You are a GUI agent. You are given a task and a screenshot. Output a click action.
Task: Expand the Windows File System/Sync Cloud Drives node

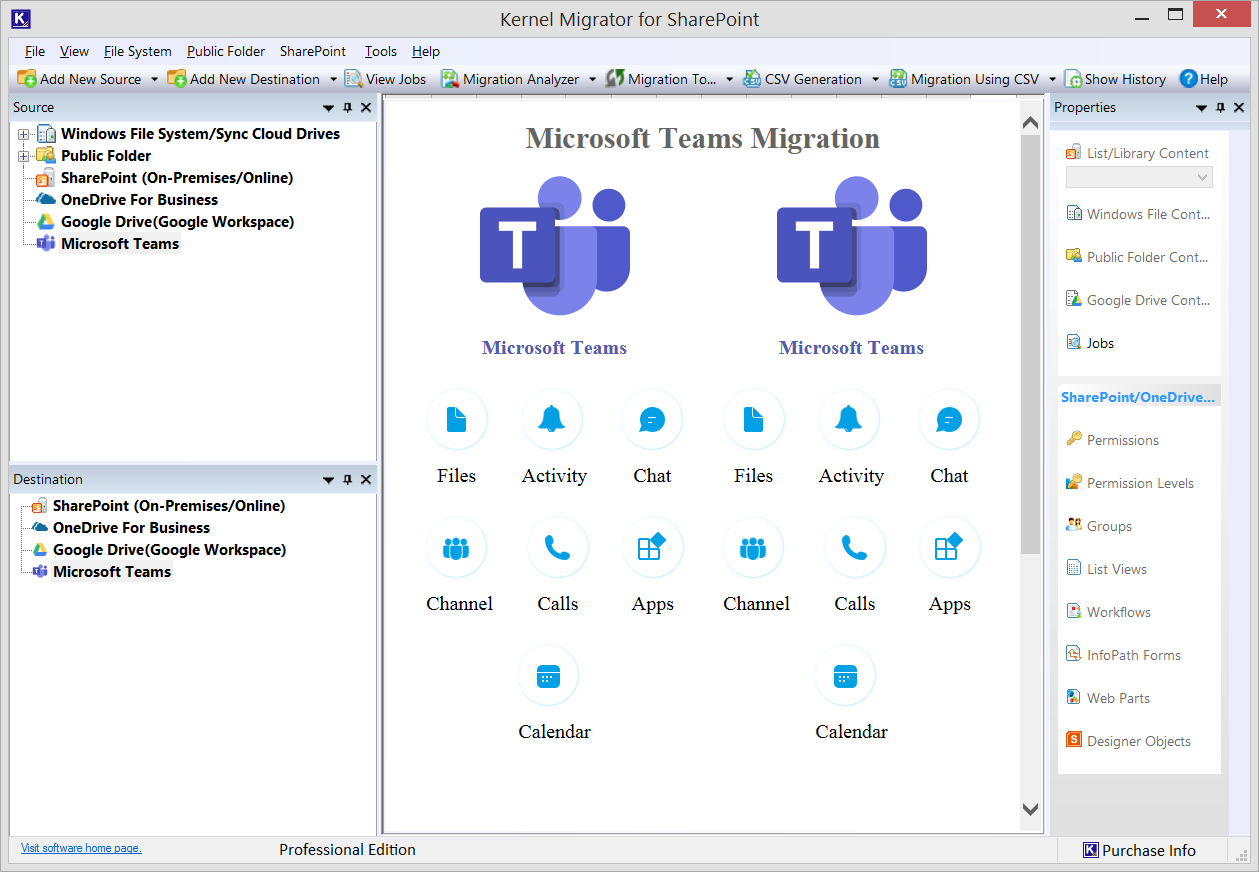23,134
